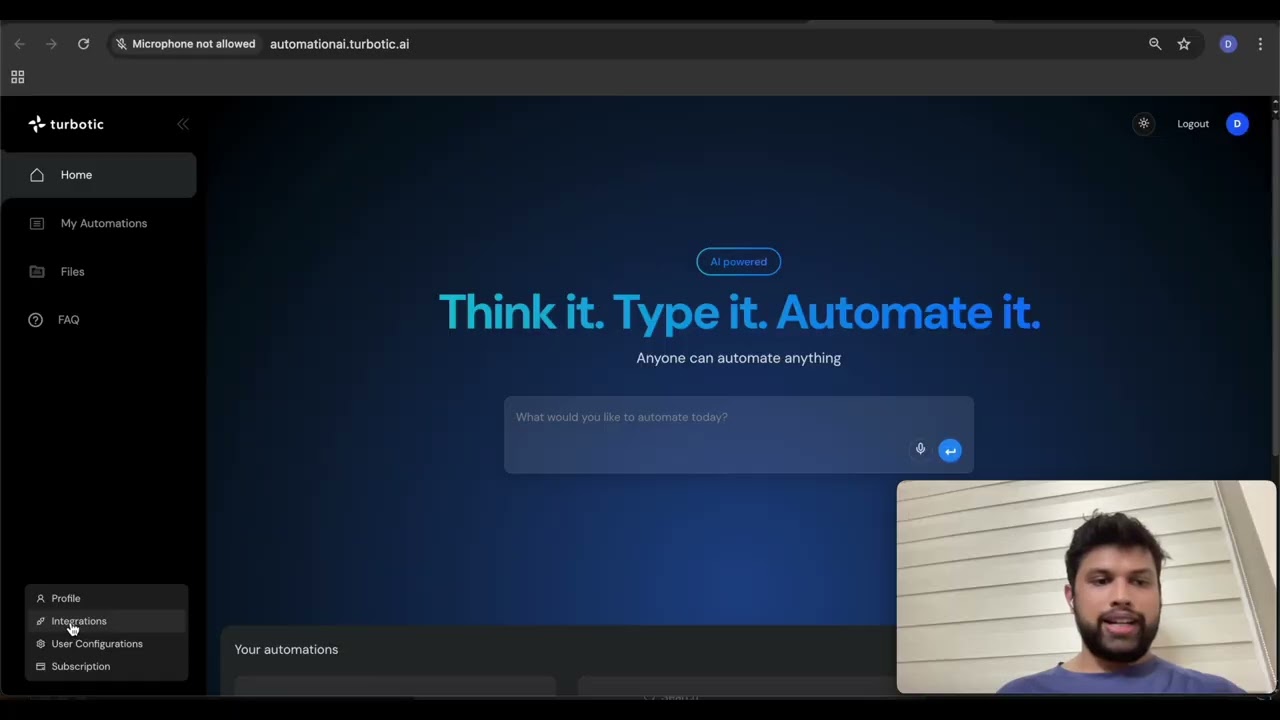Screen dimensions: 1280x720
Task: Open My Automations in sidebar
Action: coord(103,223)
